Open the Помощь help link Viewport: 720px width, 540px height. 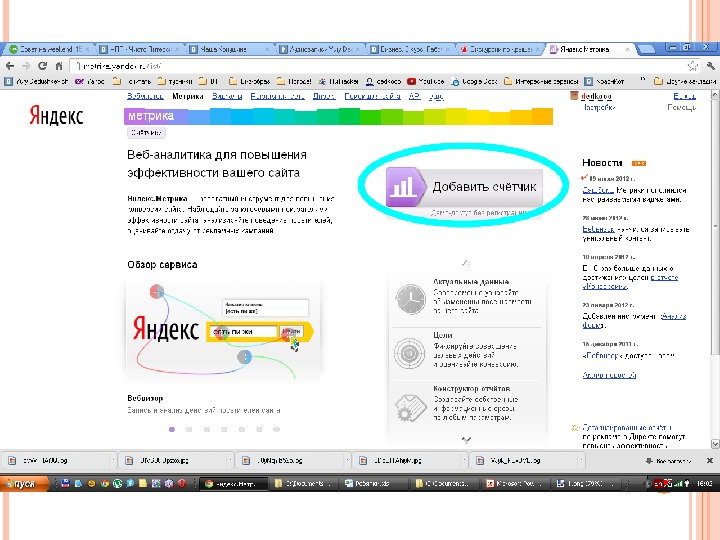682,107
